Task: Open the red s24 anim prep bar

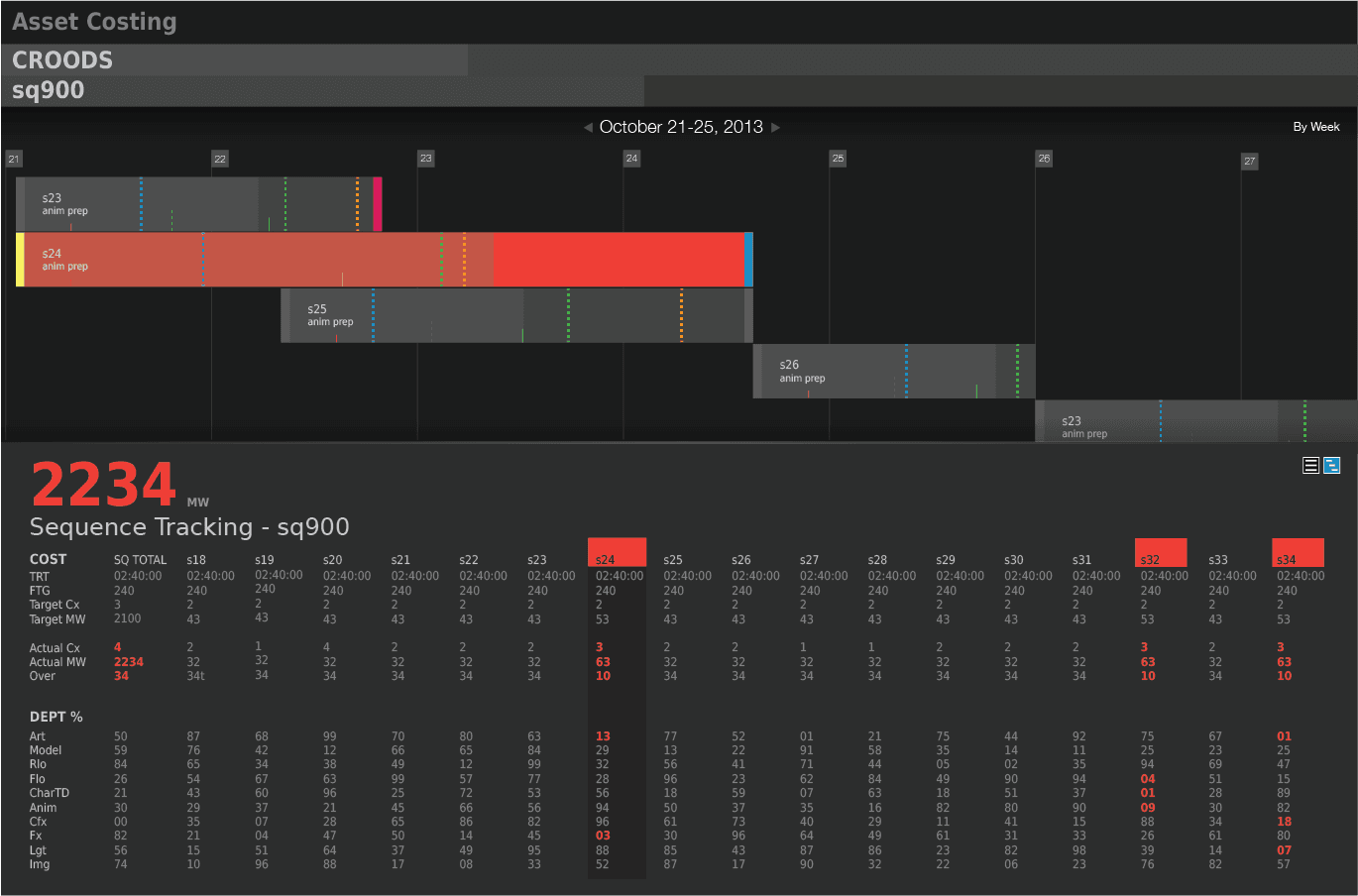Action: [x=385, y=260]
